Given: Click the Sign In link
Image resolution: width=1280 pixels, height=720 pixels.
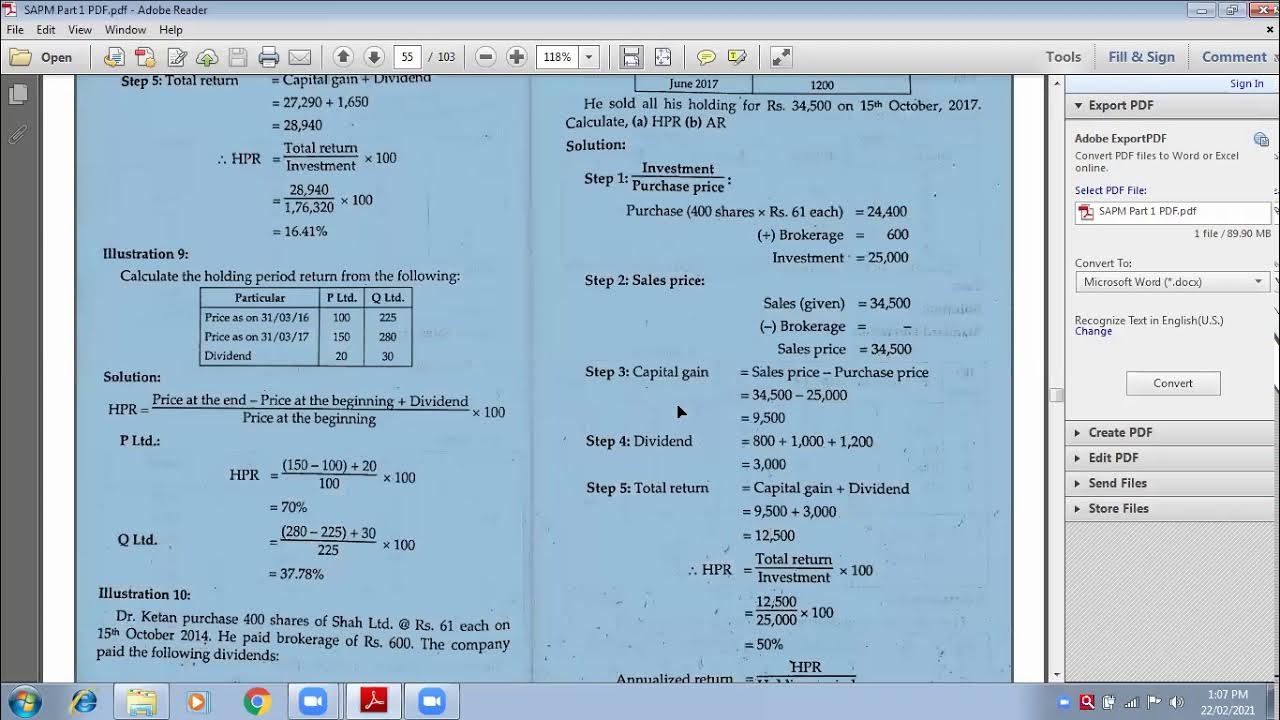Looking at the screenshot, I should tap(1246, 84).
